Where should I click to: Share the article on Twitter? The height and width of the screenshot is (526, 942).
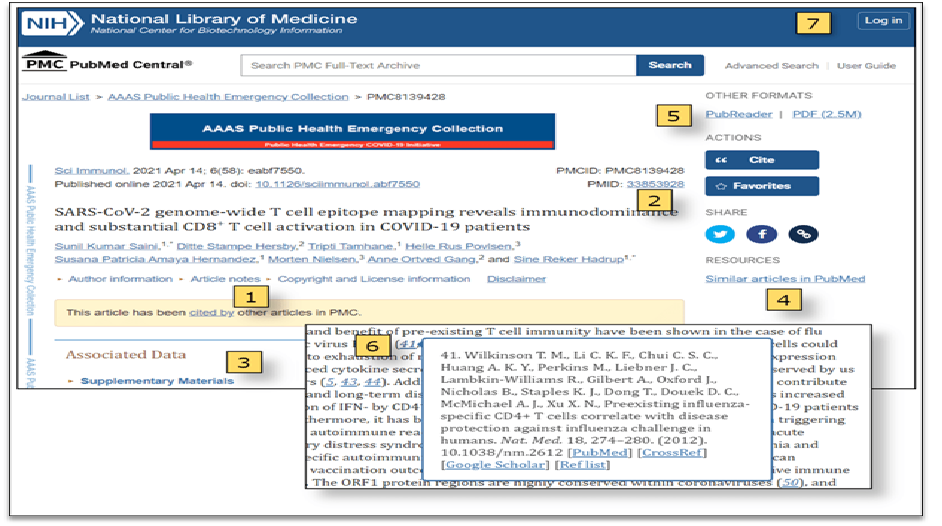720,234
